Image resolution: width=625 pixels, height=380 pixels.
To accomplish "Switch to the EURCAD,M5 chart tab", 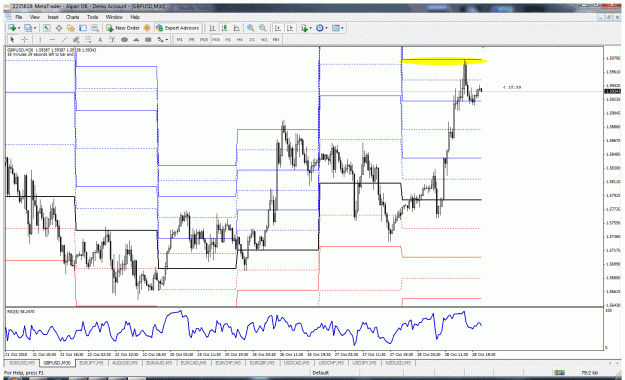I will 193,363.
